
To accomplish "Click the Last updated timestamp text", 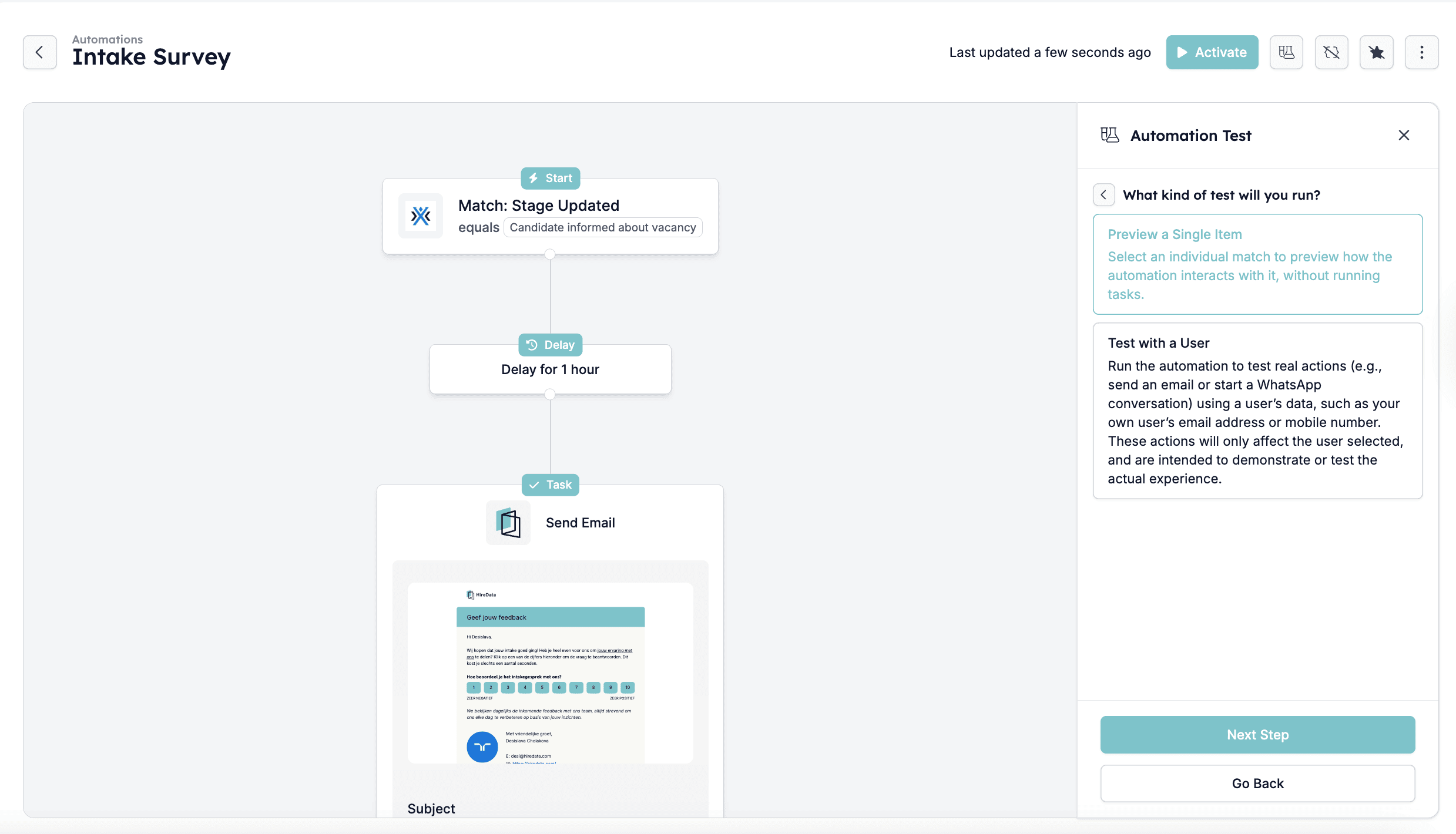I will [x=1050, y=52].
